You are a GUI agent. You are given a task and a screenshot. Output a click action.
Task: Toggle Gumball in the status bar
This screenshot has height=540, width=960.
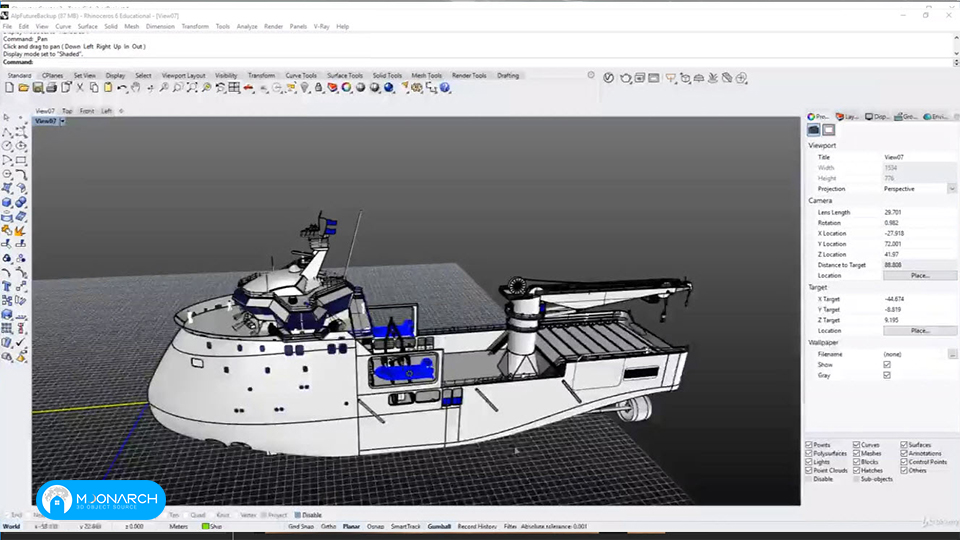tap(439, 526)
